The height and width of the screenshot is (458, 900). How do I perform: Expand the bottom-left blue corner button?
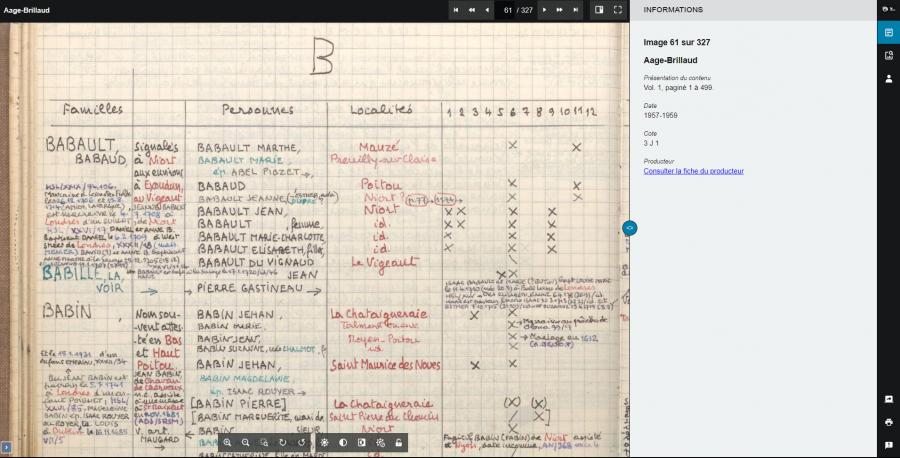[5, 447]
